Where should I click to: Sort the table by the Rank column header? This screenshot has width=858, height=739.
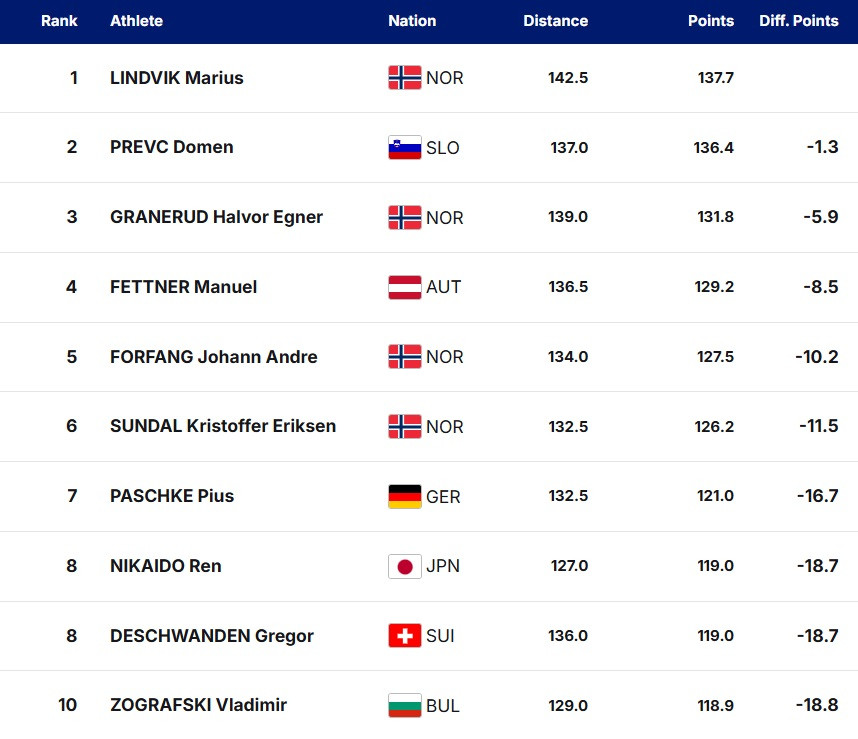(x=59, y=21)
